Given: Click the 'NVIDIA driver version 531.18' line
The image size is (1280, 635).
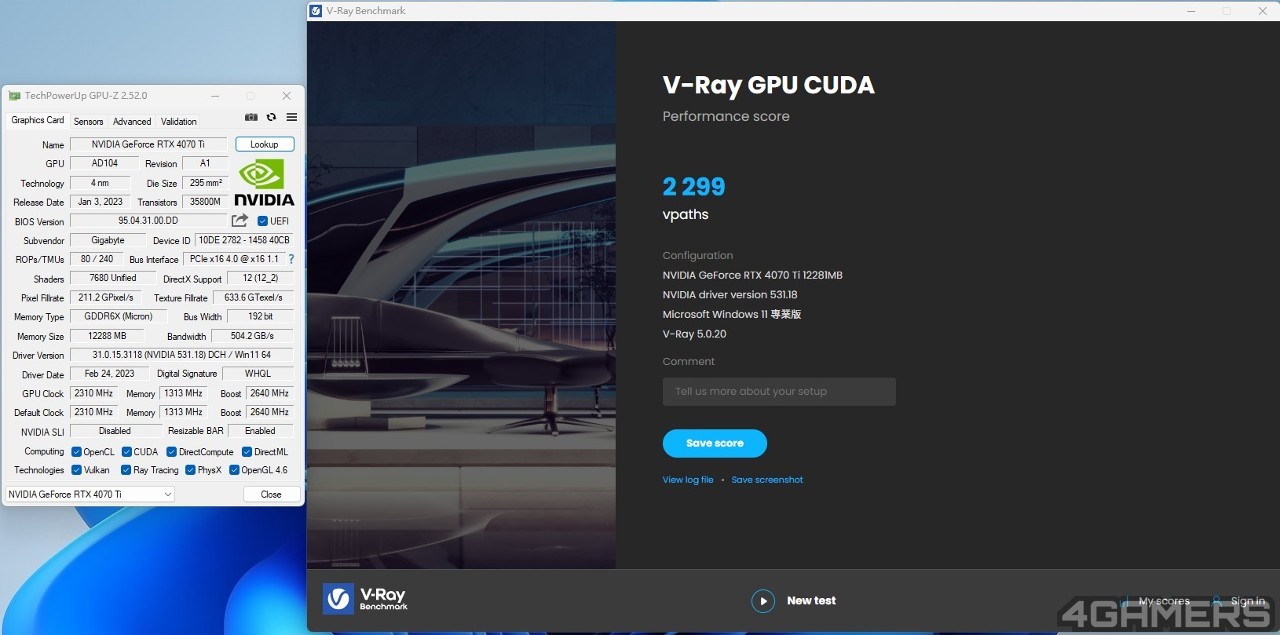Looking at the screenshot, I should (730, 295).
